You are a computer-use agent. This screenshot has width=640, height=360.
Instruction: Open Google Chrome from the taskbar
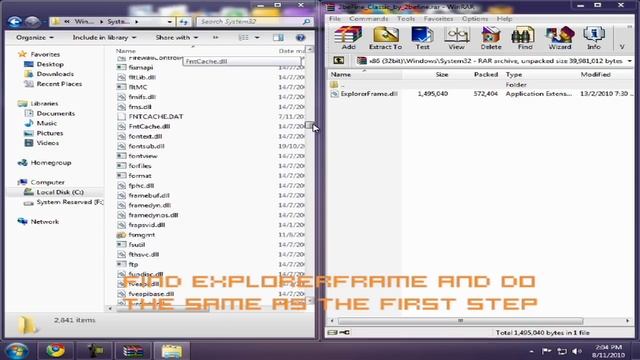(56, 351)
